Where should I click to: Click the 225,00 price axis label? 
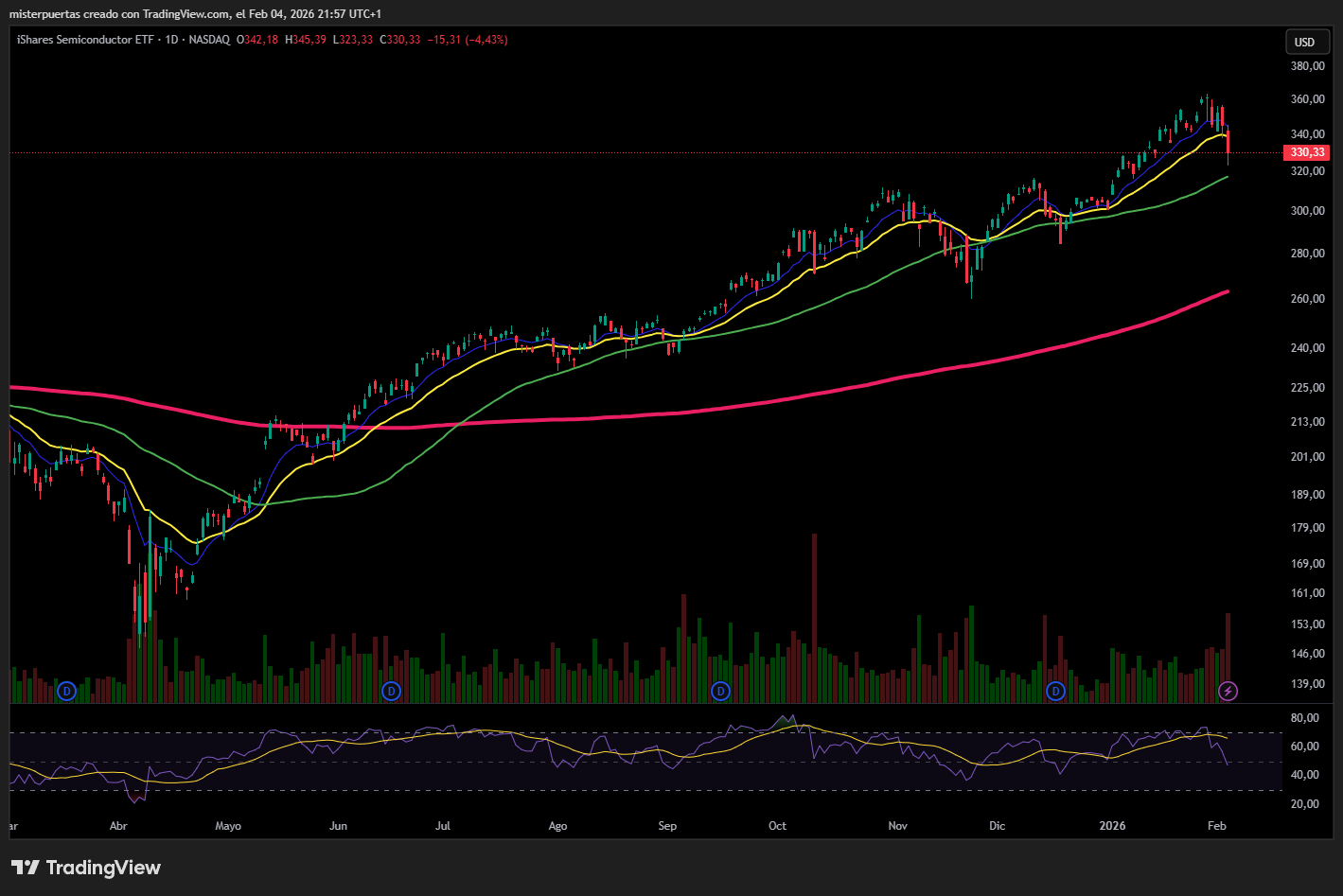click(x=1307, y=388)
